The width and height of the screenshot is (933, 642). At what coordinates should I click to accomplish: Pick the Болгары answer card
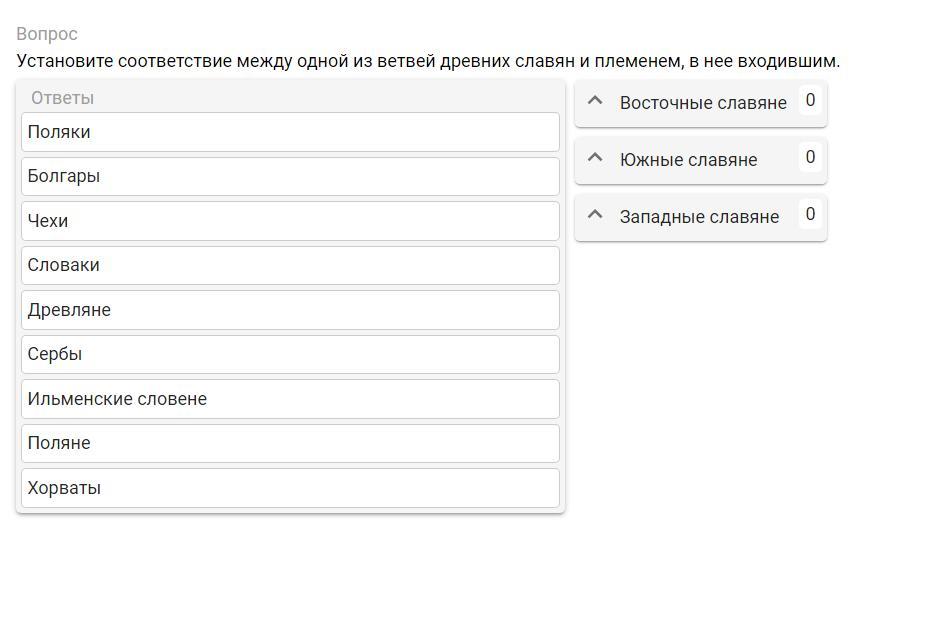[290, 176]
